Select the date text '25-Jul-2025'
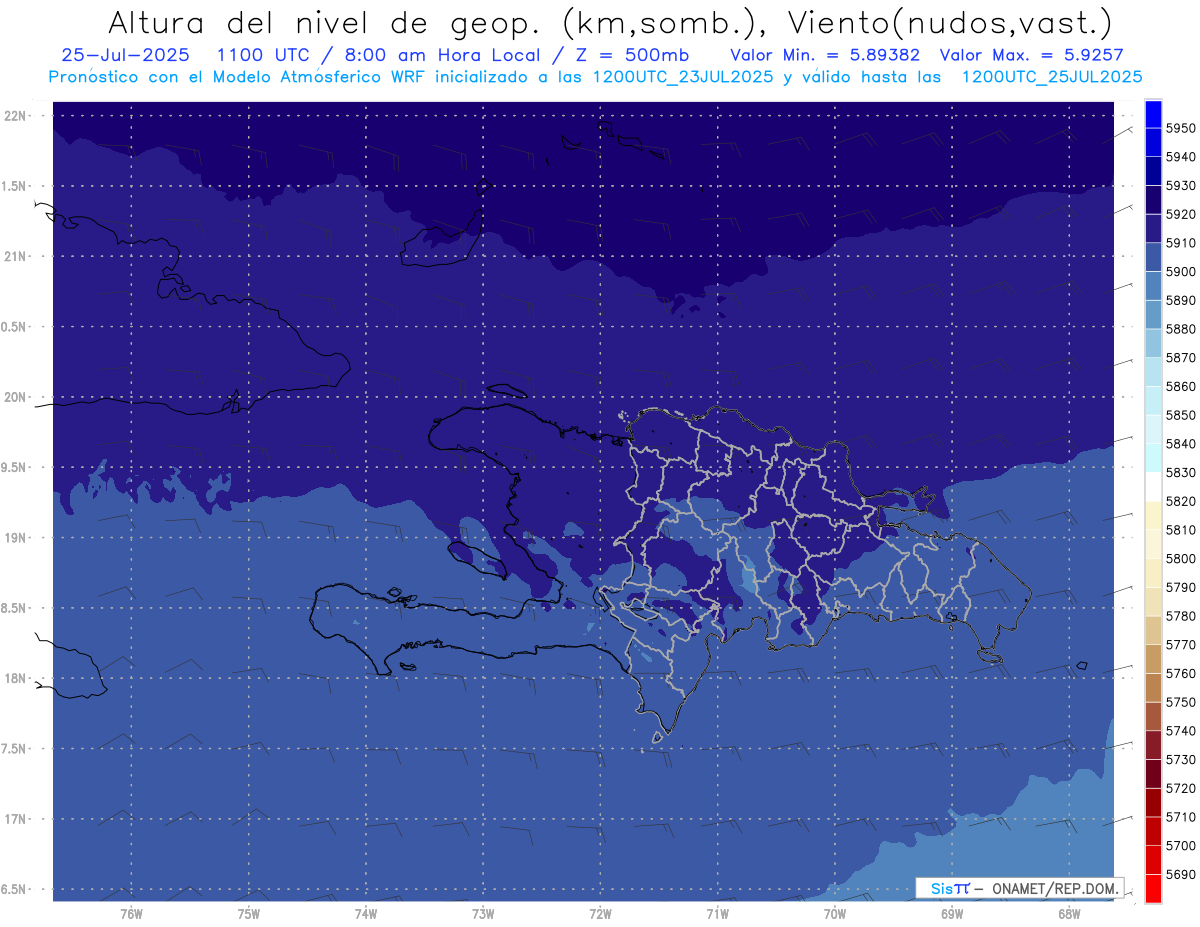The width and height of the screenshot is (1200, 927). (126, 55)
